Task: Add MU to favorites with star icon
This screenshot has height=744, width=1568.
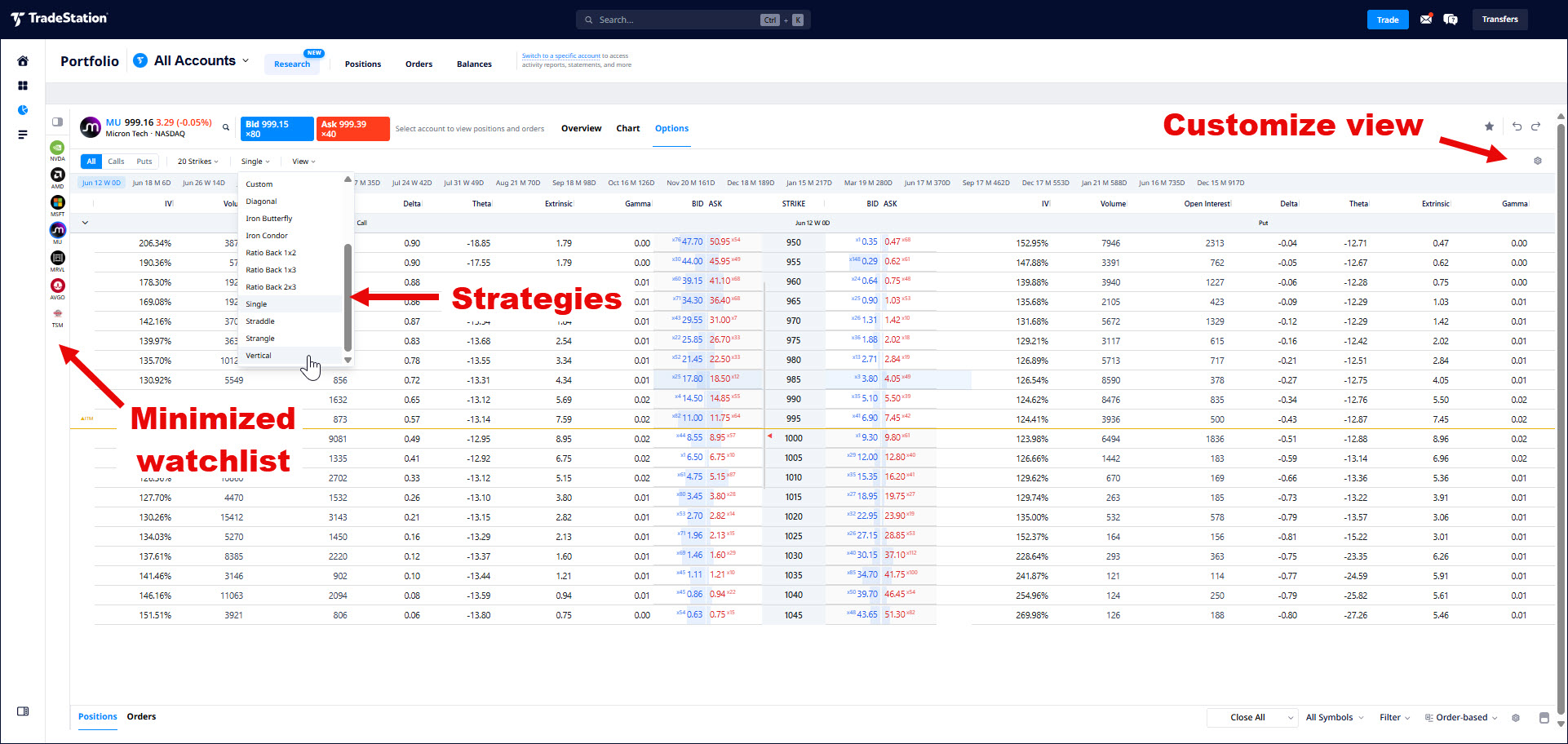Action: [1489, 126]
